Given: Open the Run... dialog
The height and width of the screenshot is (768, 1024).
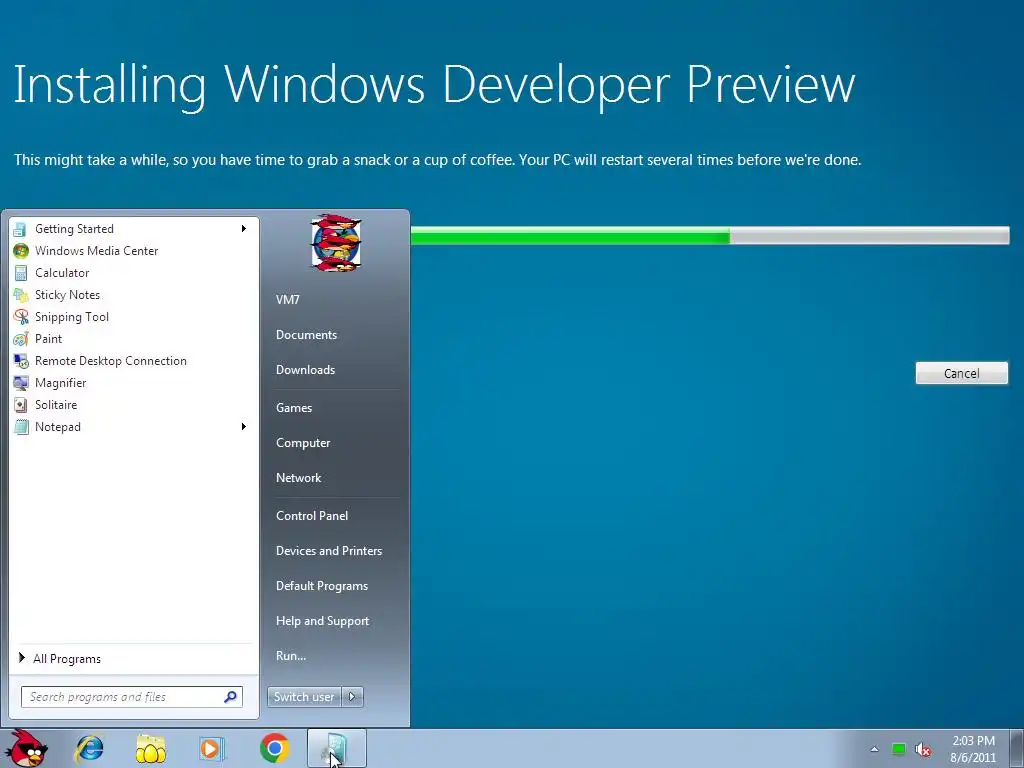Looking at the screenshot, I should click(x=291, y=656).
